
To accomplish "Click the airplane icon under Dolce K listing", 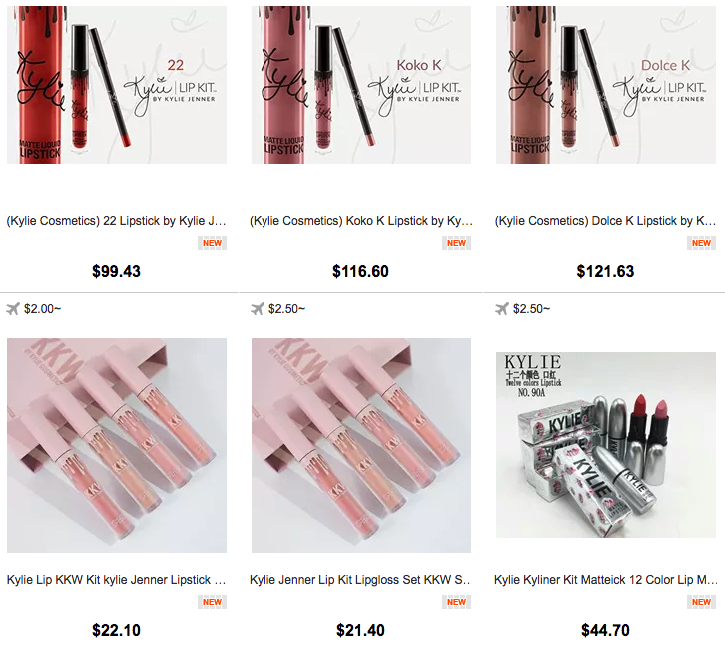I will coord(502,308).
